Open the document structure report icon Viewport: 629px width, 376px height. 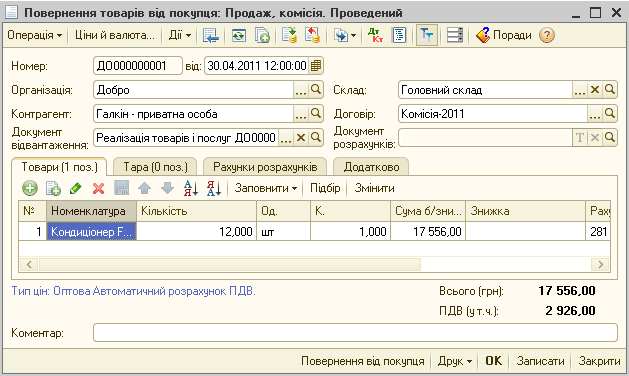coord(399,35)
